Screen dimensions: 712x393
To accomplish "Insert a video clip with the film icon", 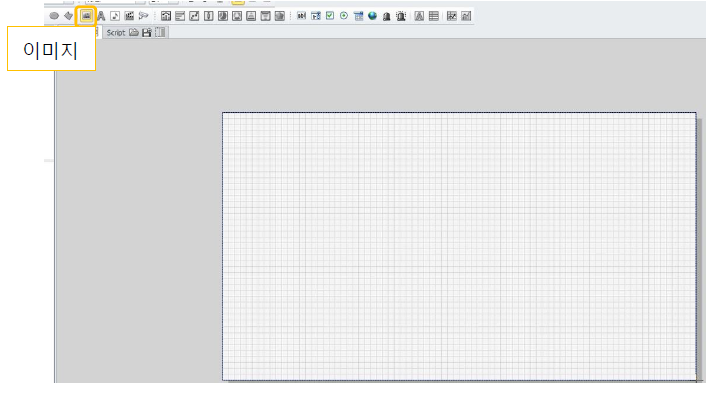I will 129,16.
